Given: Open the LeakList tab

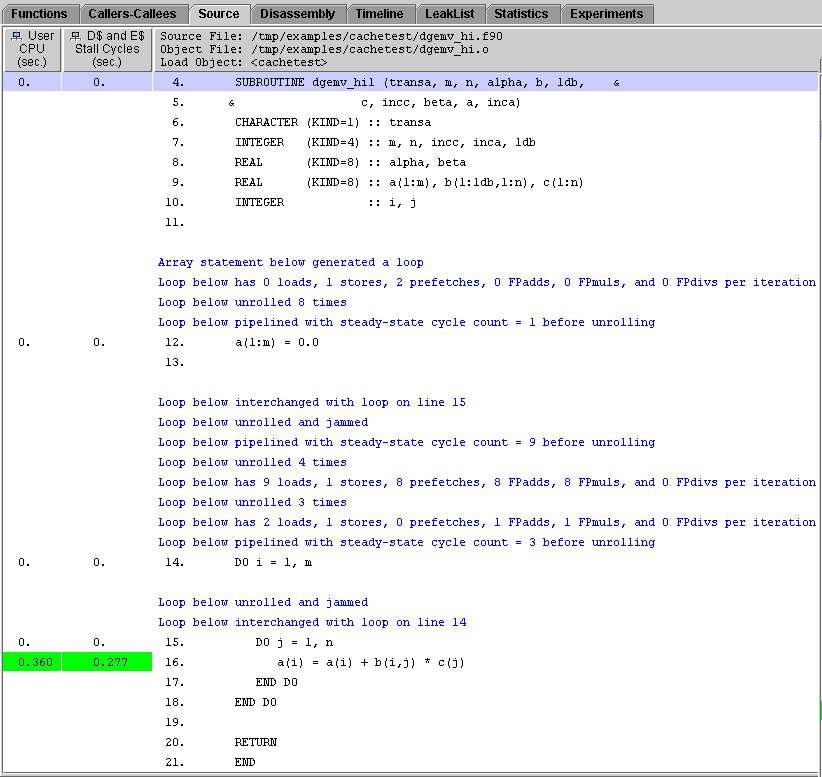Looking at the screenshot, I should pos(450,14).
